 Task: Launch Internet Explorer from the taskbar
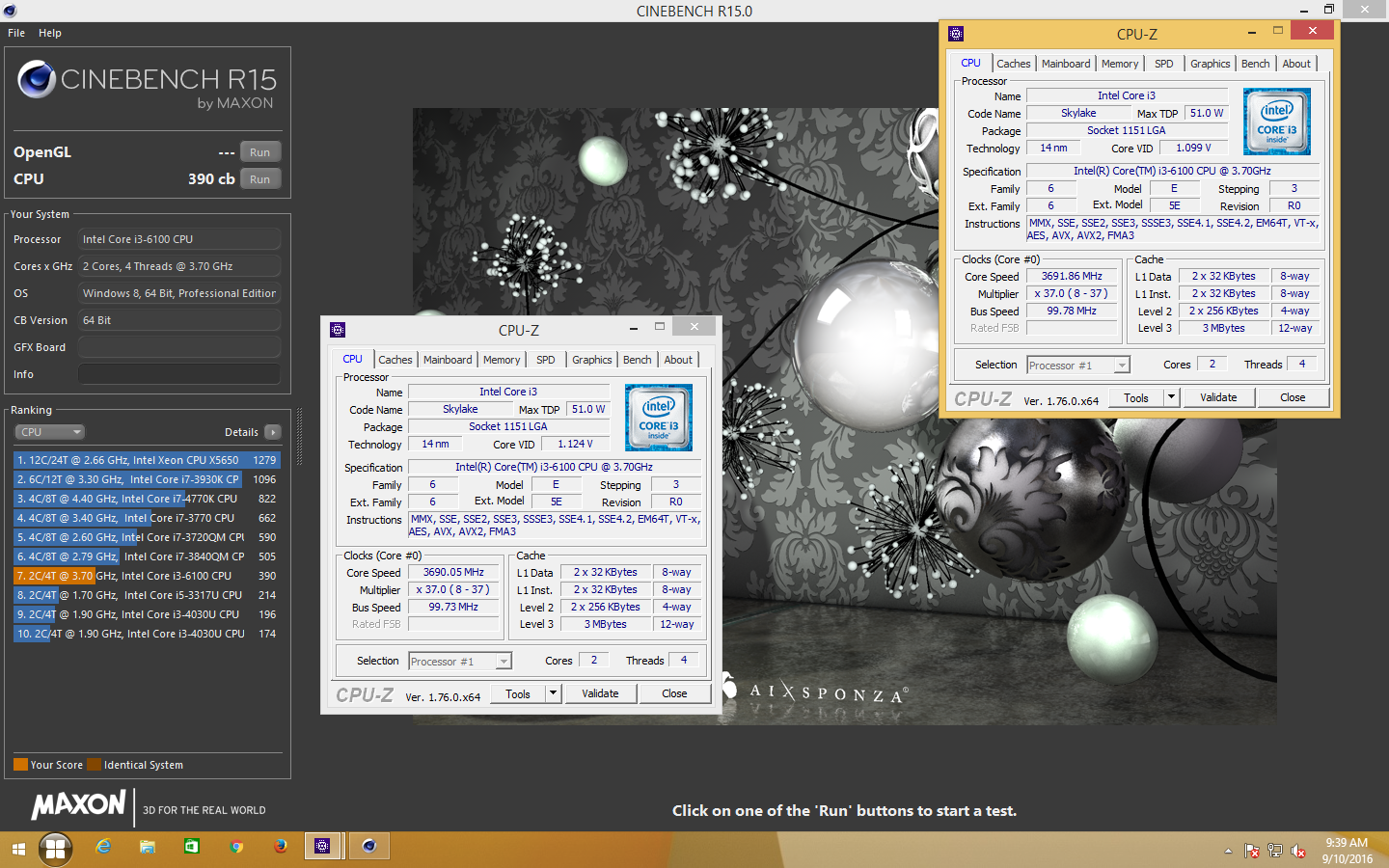click(103, 847)
